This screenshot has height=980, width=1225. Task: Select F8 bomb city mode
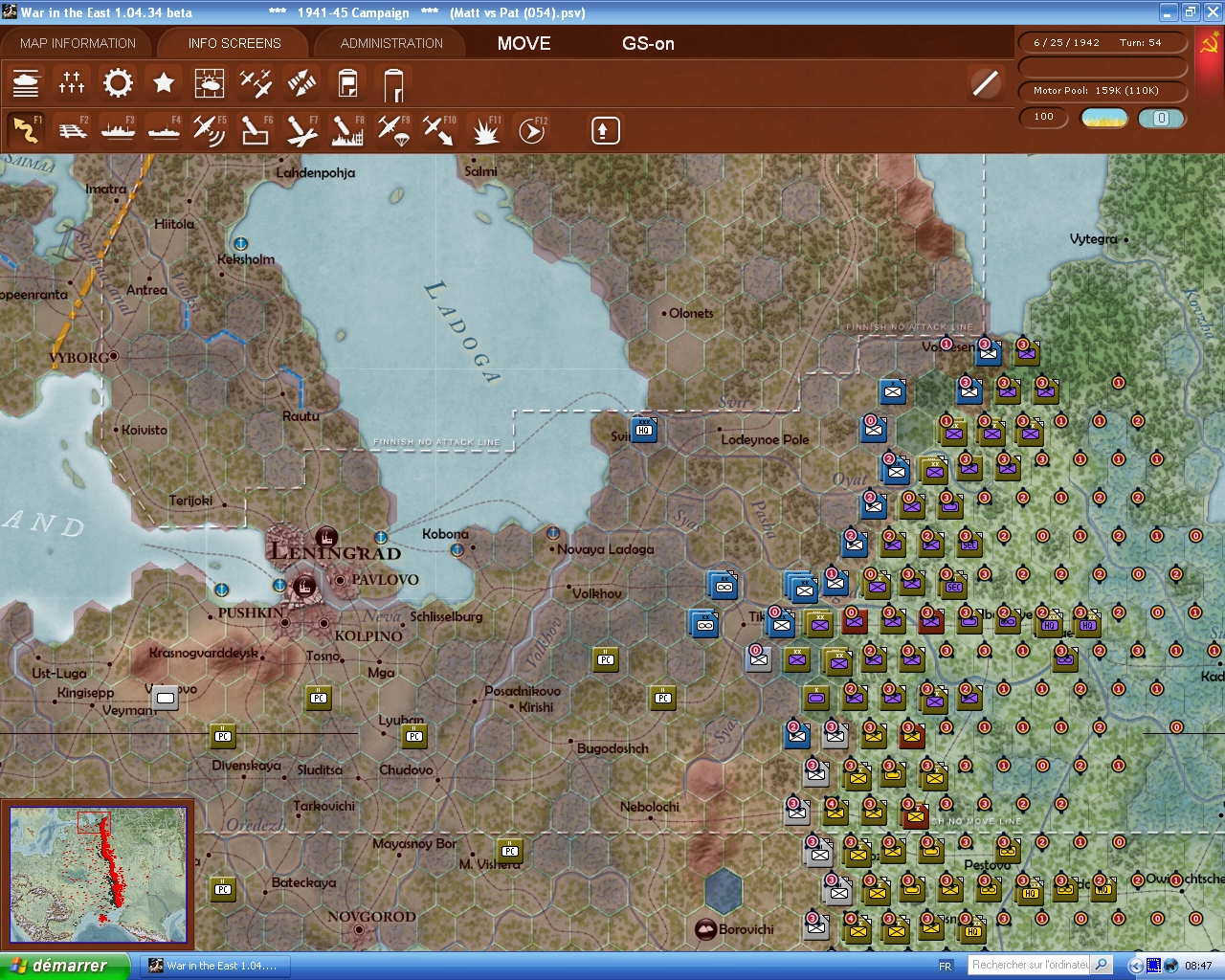(347, 129)
